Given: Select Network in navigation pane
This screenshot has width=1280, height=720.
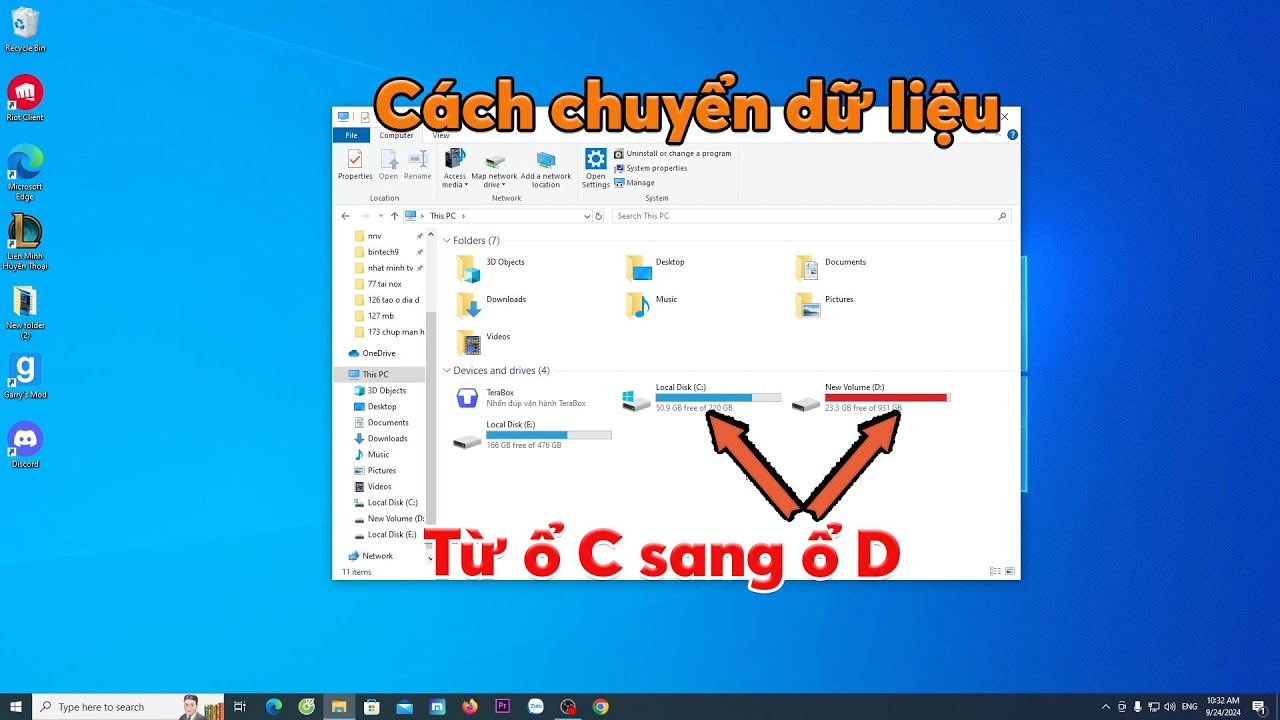Looking at the screenshot, I should (370, 556).
